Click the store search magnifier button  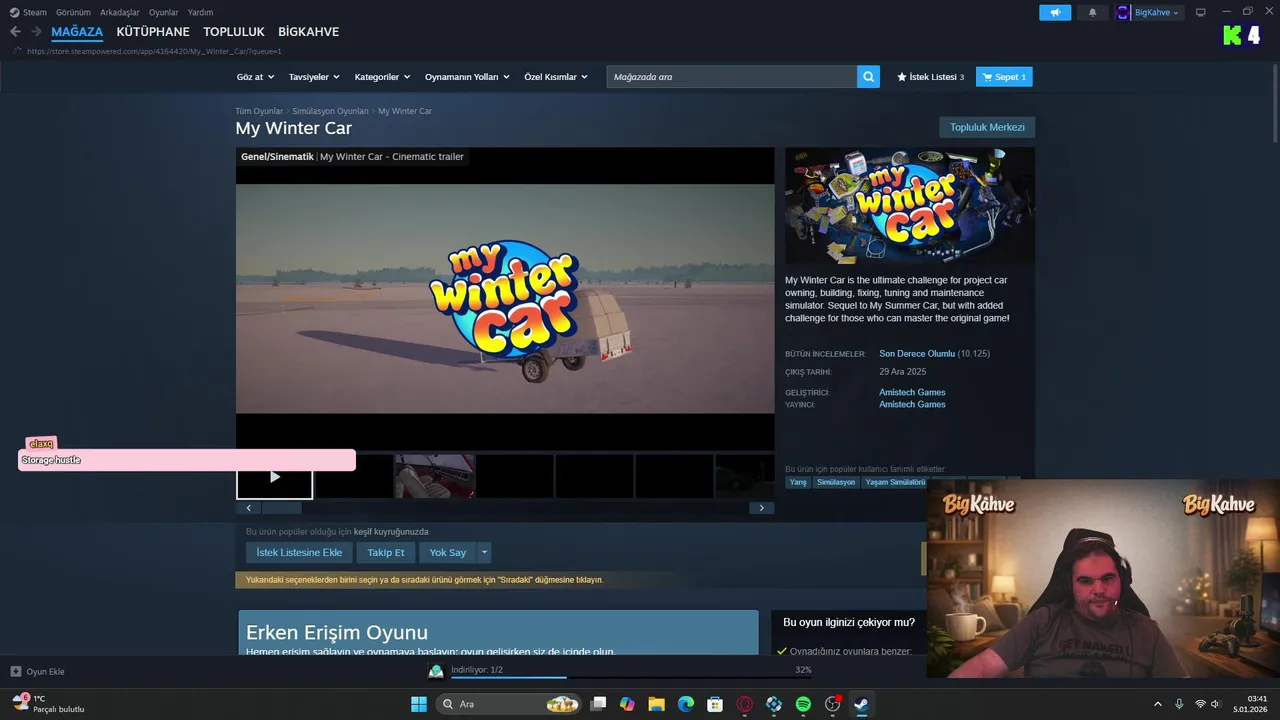(868, 77)
